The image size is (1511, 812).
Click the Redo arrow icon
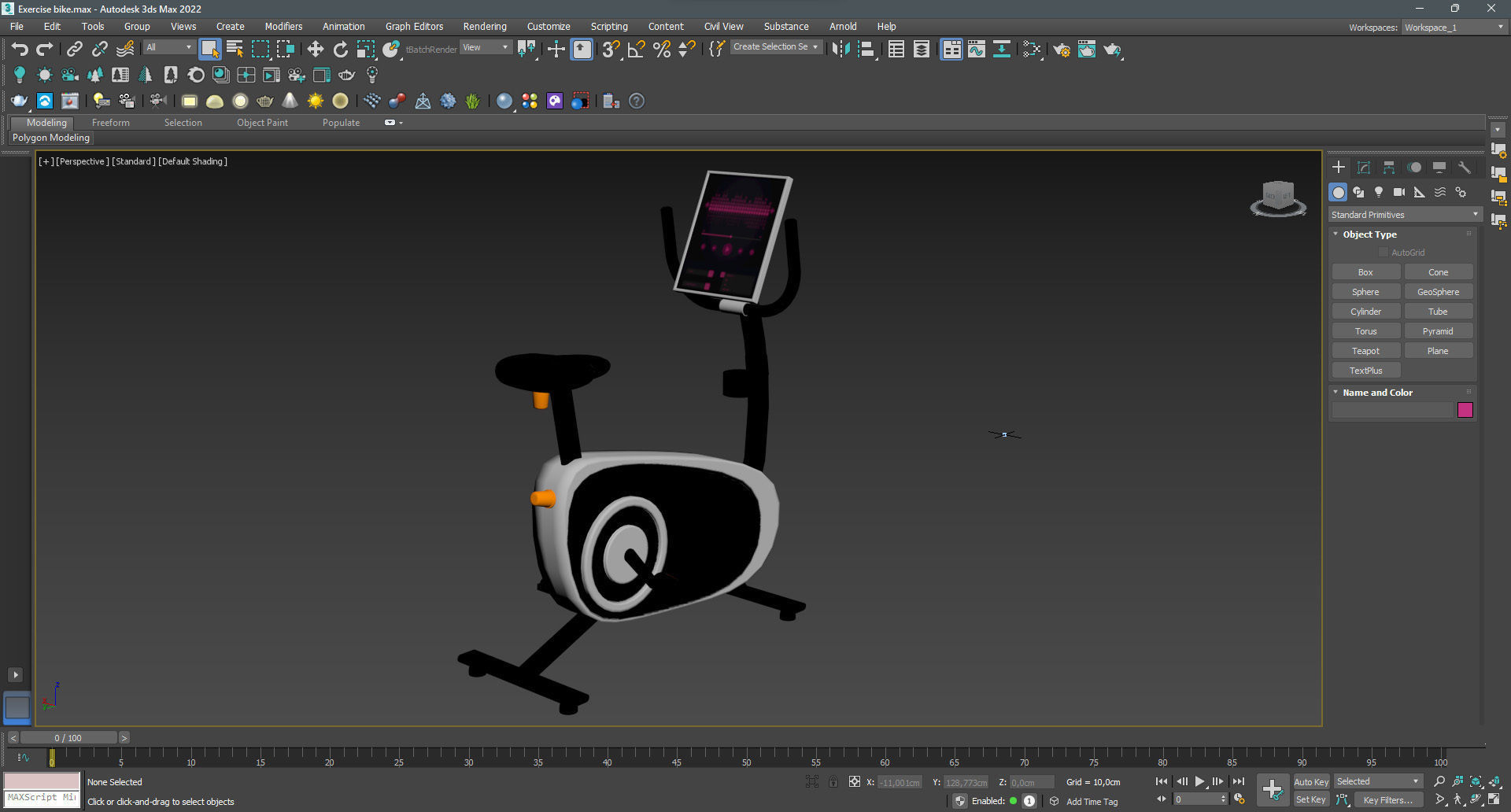tap(45, 49)
